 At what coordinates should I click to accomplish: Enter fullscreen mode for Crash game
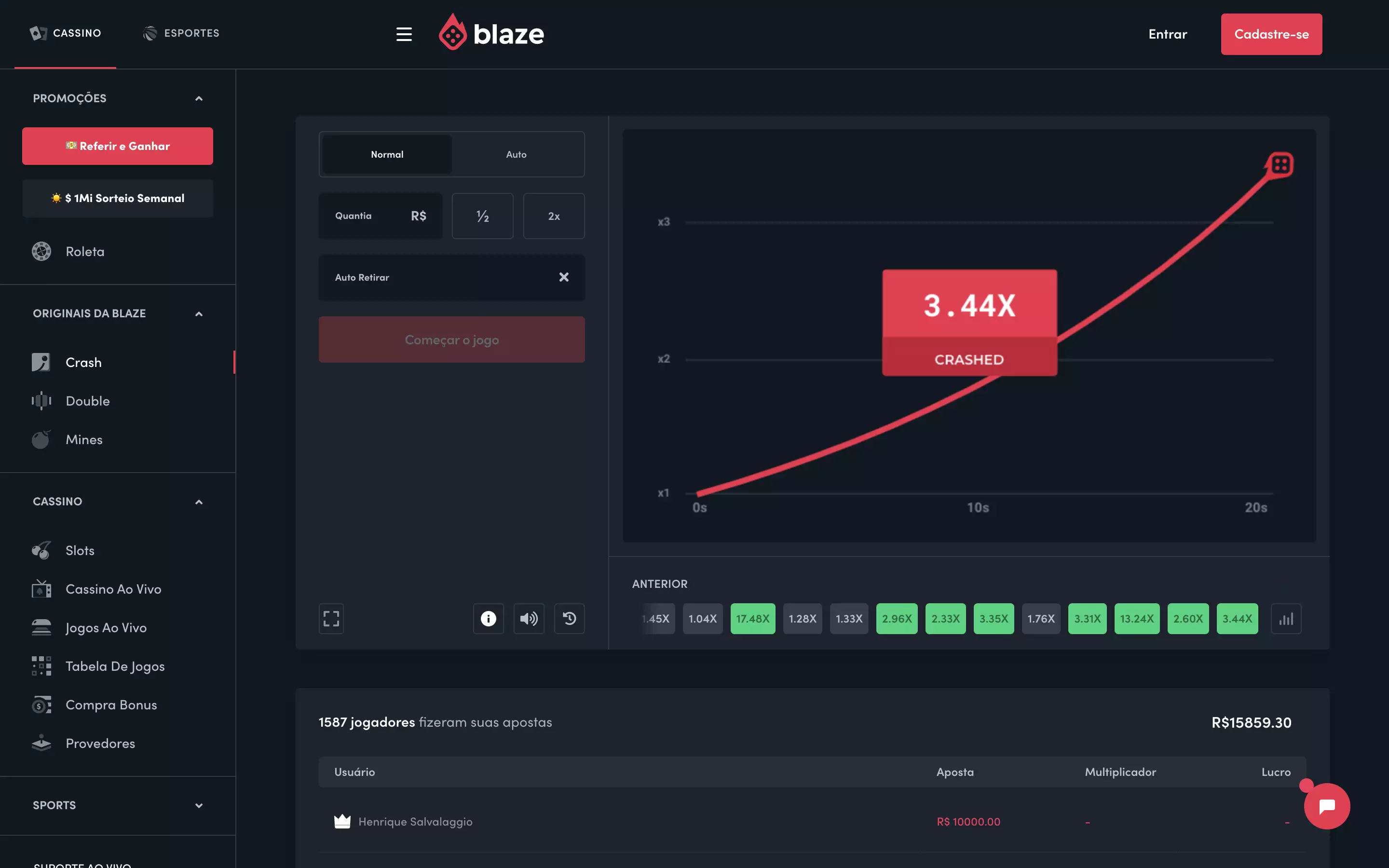tap(331, 618)
